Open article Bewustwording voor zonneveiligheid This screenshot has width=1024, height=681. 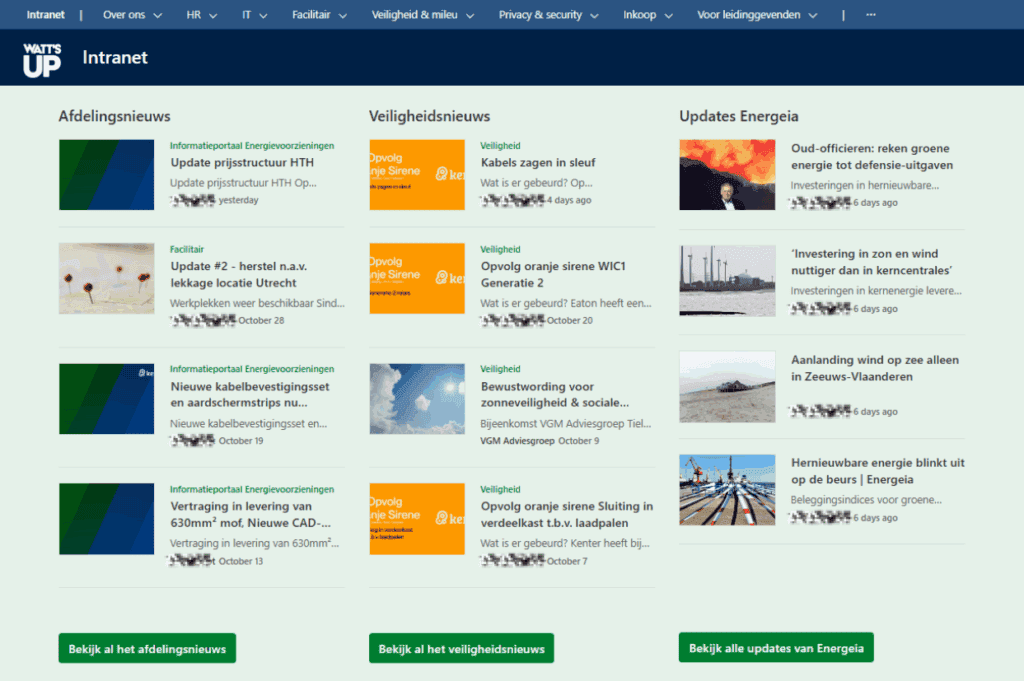click(x=554, y=394)
